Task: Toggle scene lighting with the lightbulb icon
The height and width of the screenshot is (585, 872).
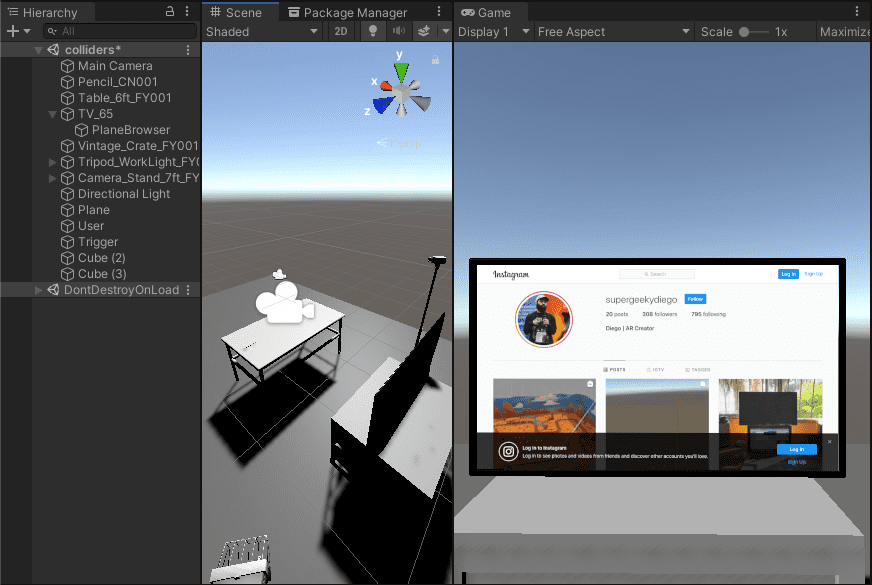Action: (x=373, y=31)
